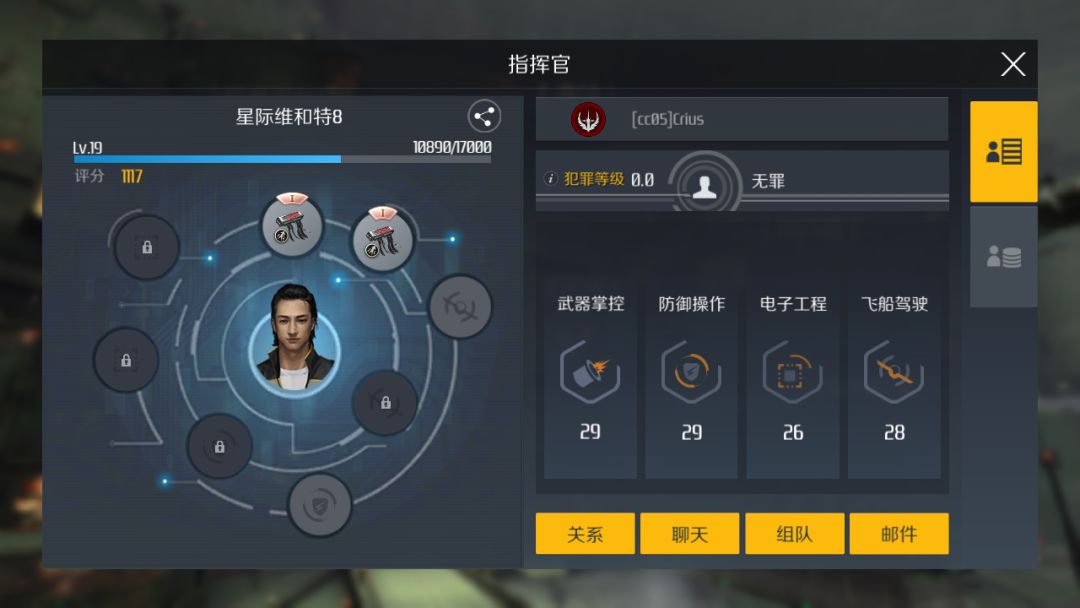Select the 防御操作 shield skill icon
Image resolution: width=1080 pixels, height=608 pixels.
pos(691,372)
